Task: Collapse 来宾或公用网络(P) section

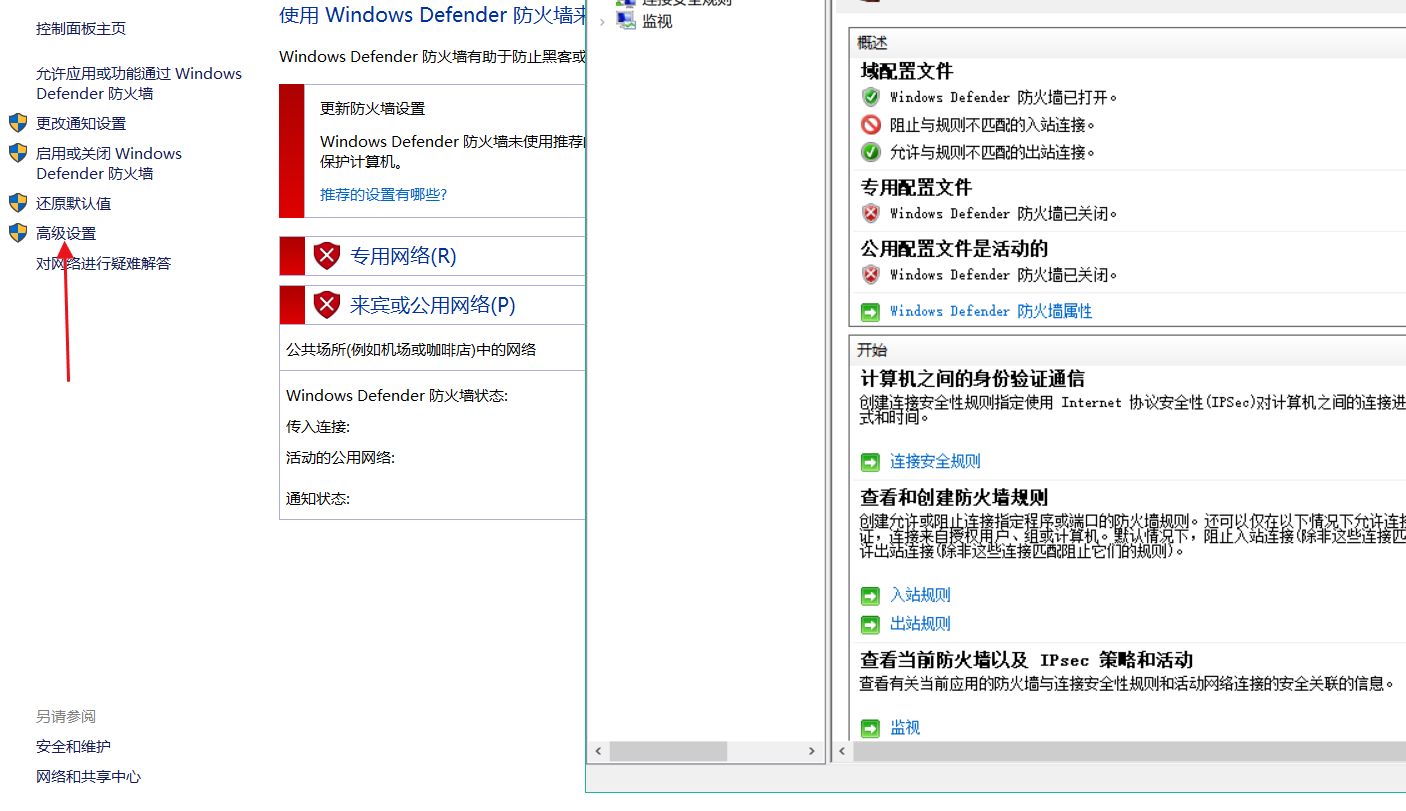Action: point(432,305)
